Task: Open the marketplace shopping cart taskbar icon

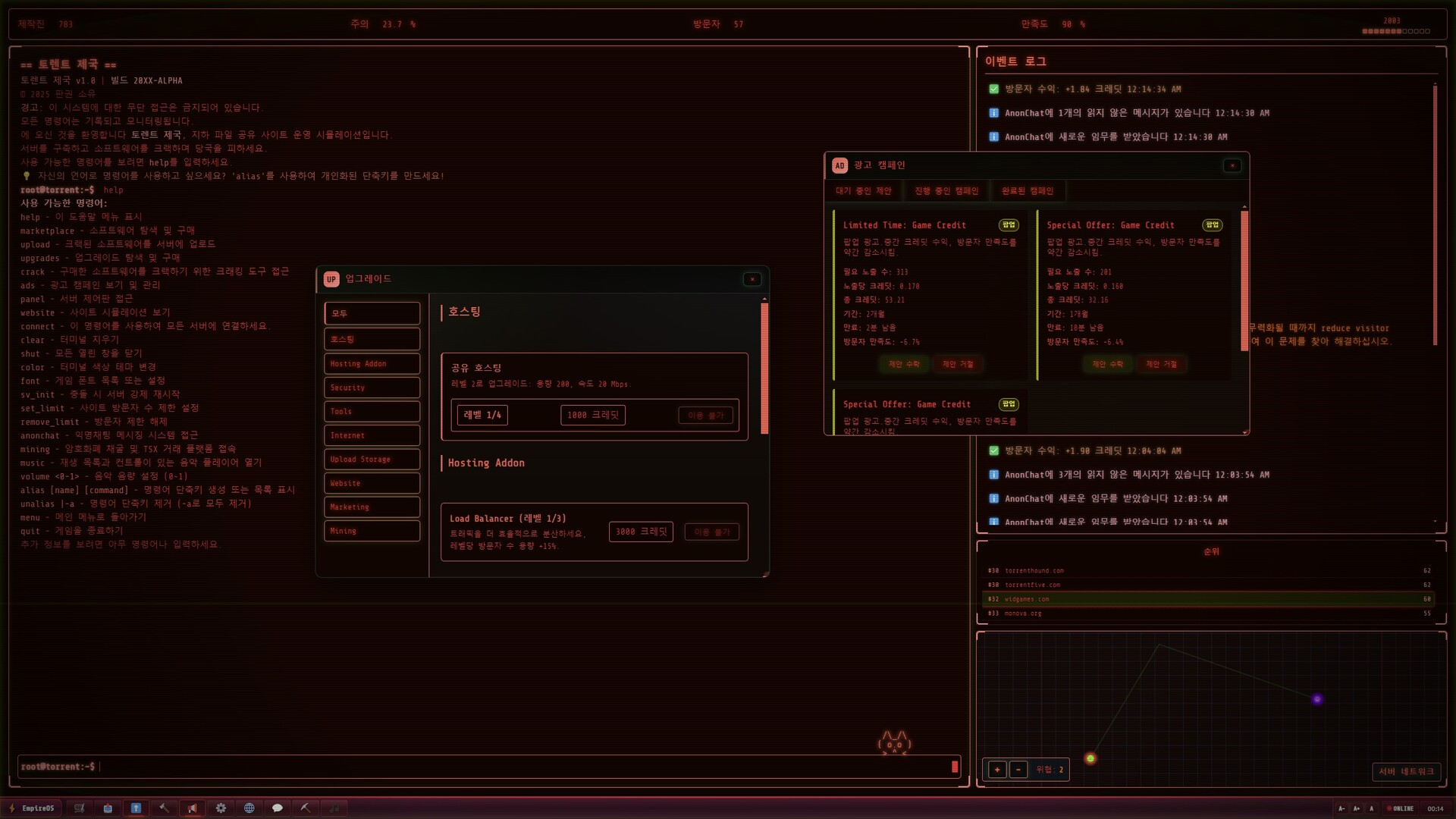Action: pos(79,808)
